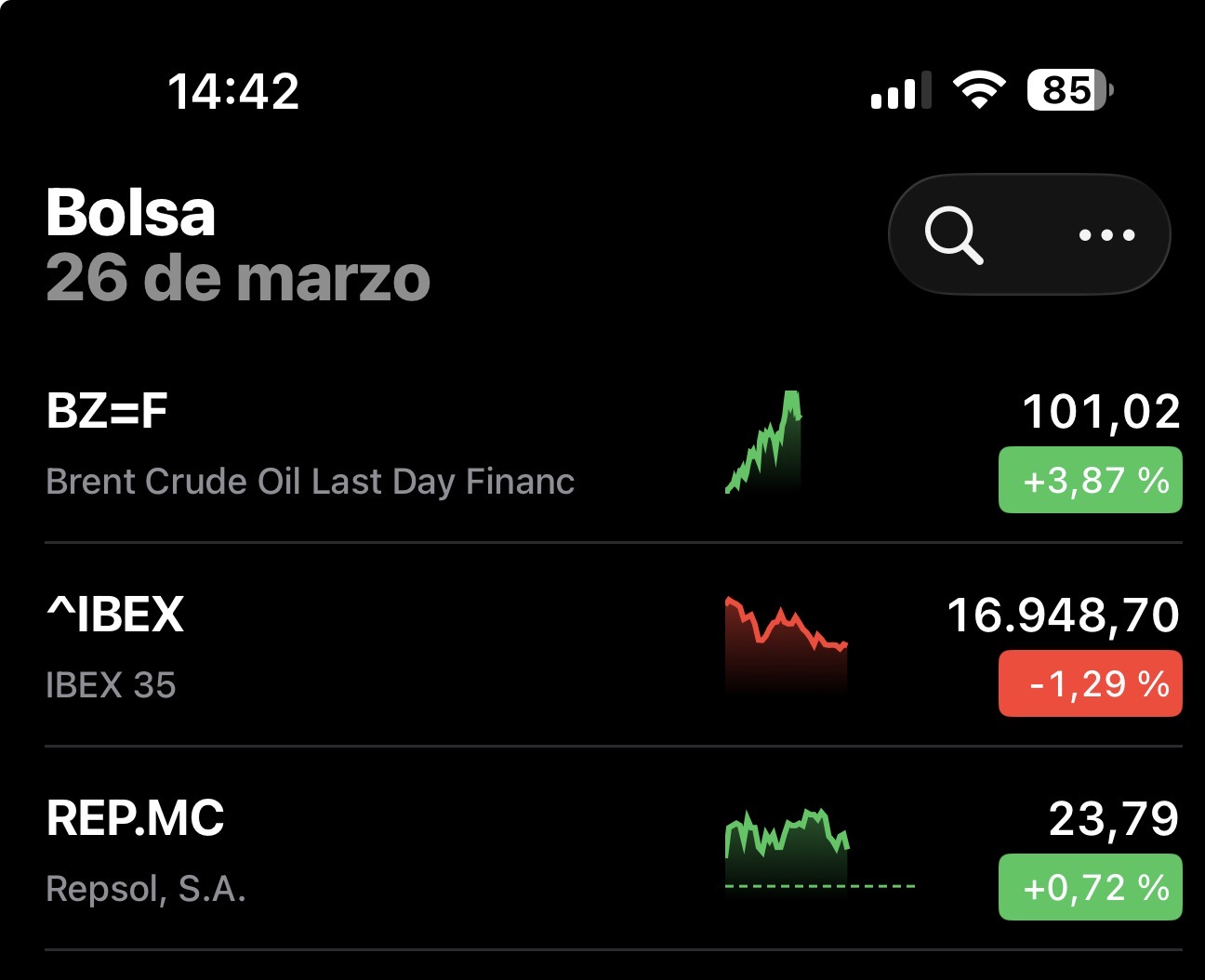Tap the Wi-Fi status icon

coord(978,90)
